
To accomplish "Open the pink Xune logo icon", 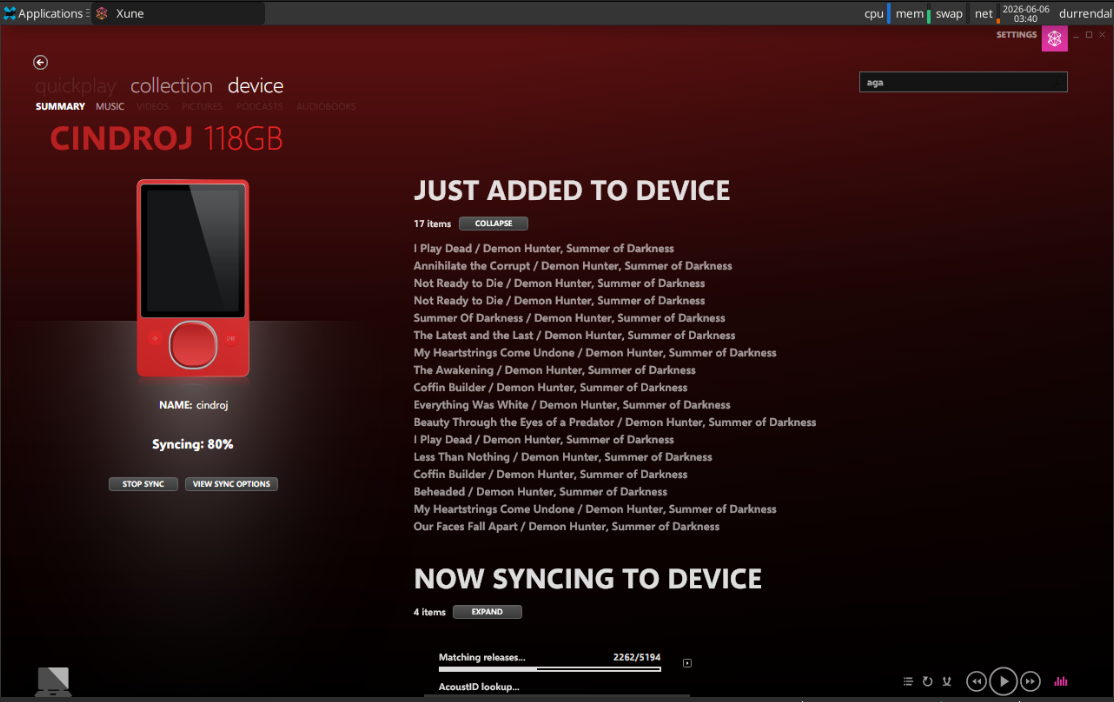I will 1054,39.
